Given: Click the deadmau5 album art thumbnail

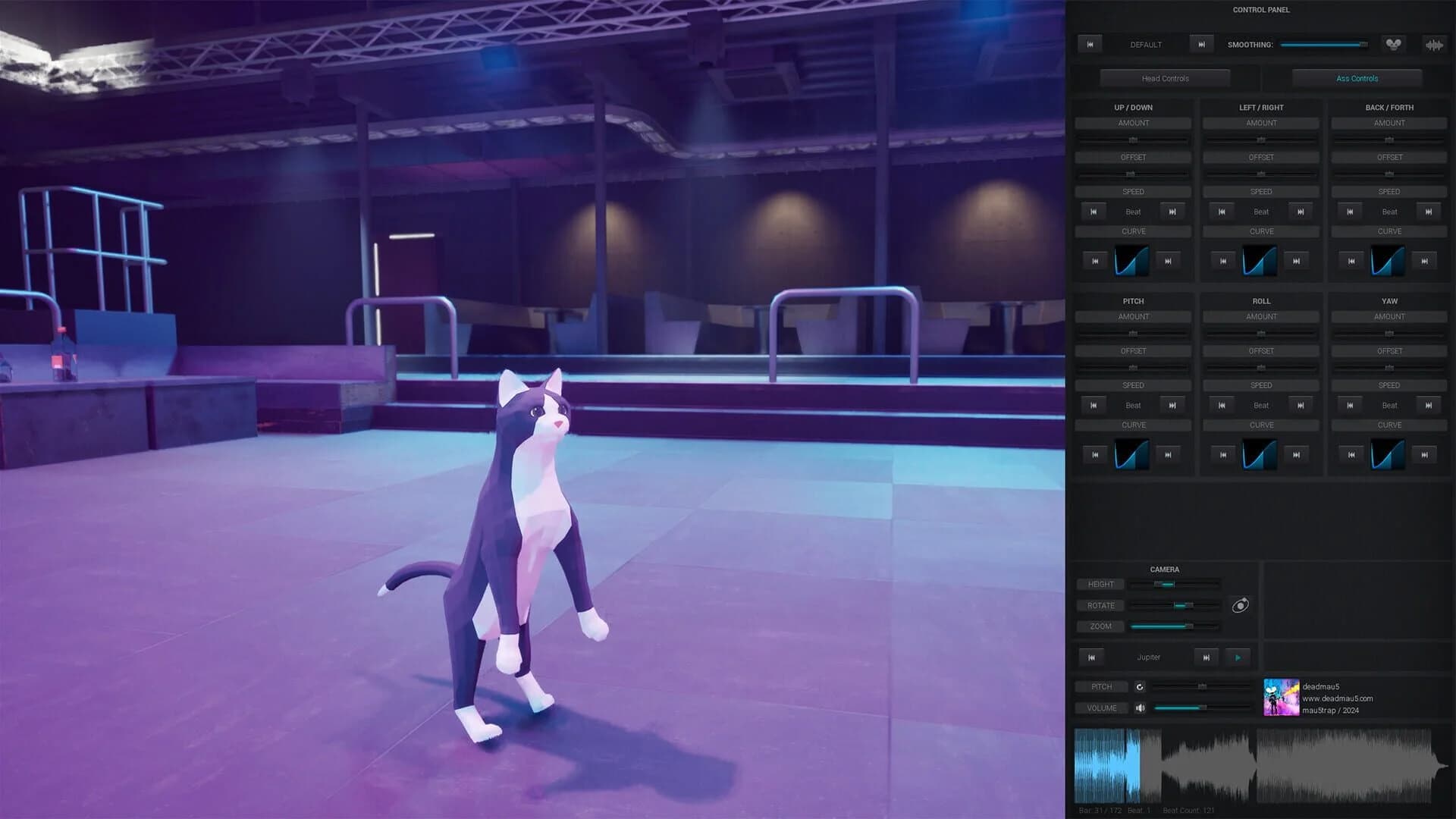Looking at the screenshot, I should point(1282,699).
